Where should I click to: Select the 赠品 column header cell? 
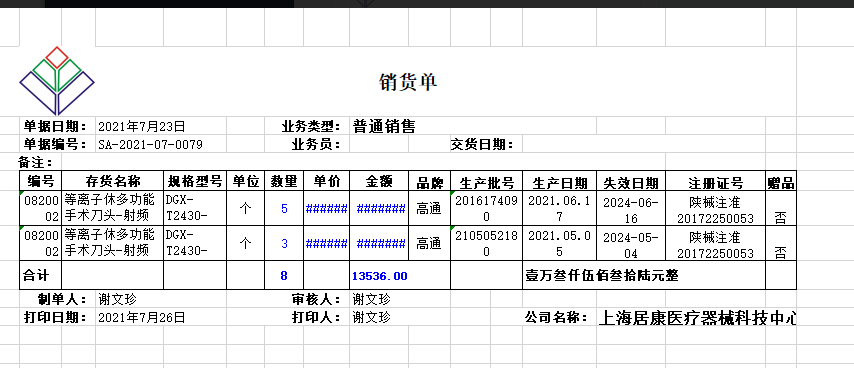780,181
